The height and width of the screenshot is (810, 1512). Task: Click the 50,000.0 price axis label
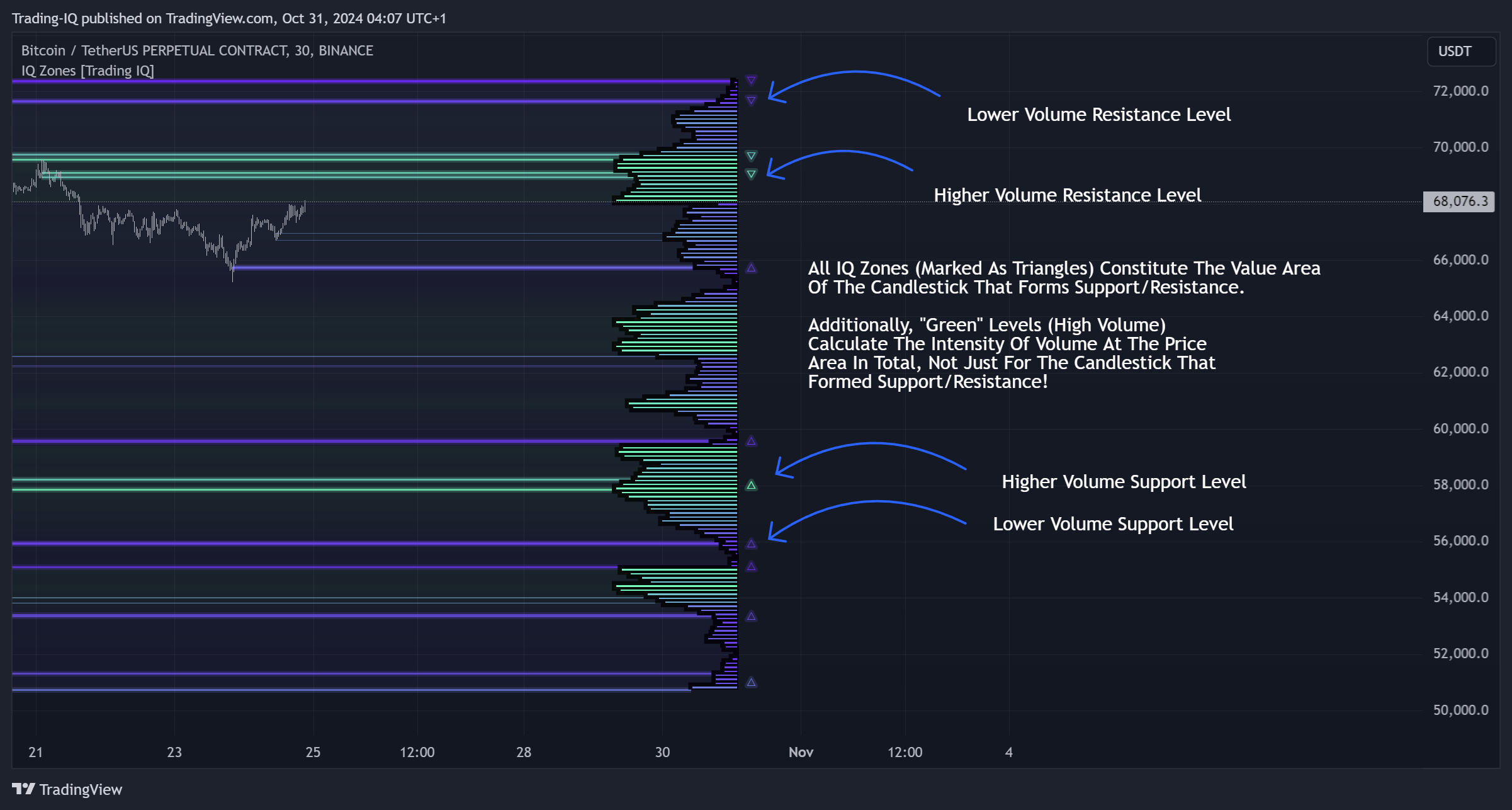pyautogui.click(x=1460, y=710)
